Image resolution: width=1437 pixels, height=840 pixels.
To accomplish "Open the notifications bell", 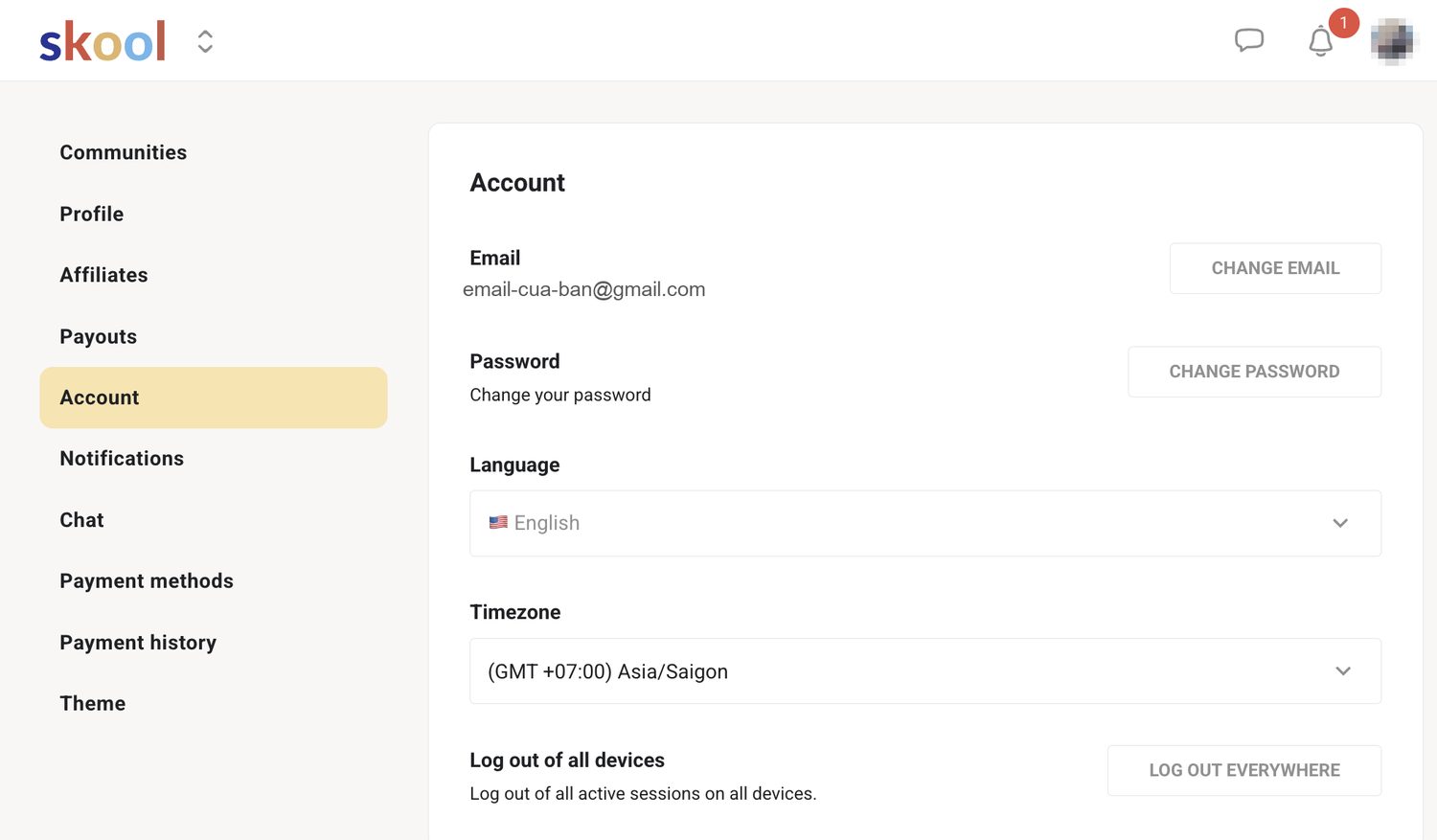I will tap(1321, 41).
